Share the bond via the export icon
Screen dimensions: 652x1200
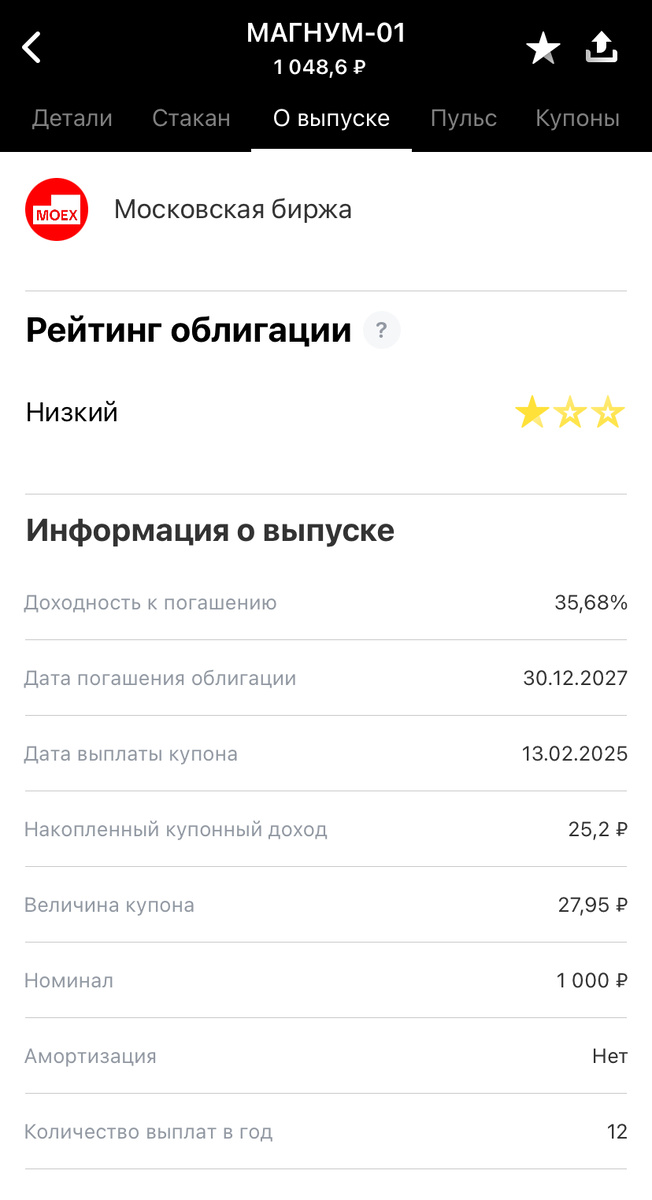click(601, 46)
